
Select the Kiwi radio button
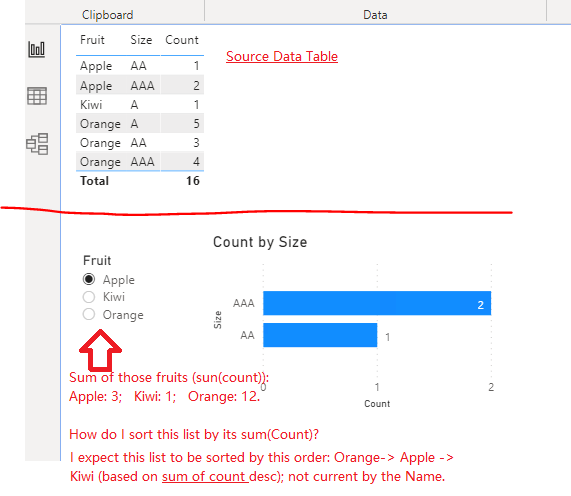point(89,297)
